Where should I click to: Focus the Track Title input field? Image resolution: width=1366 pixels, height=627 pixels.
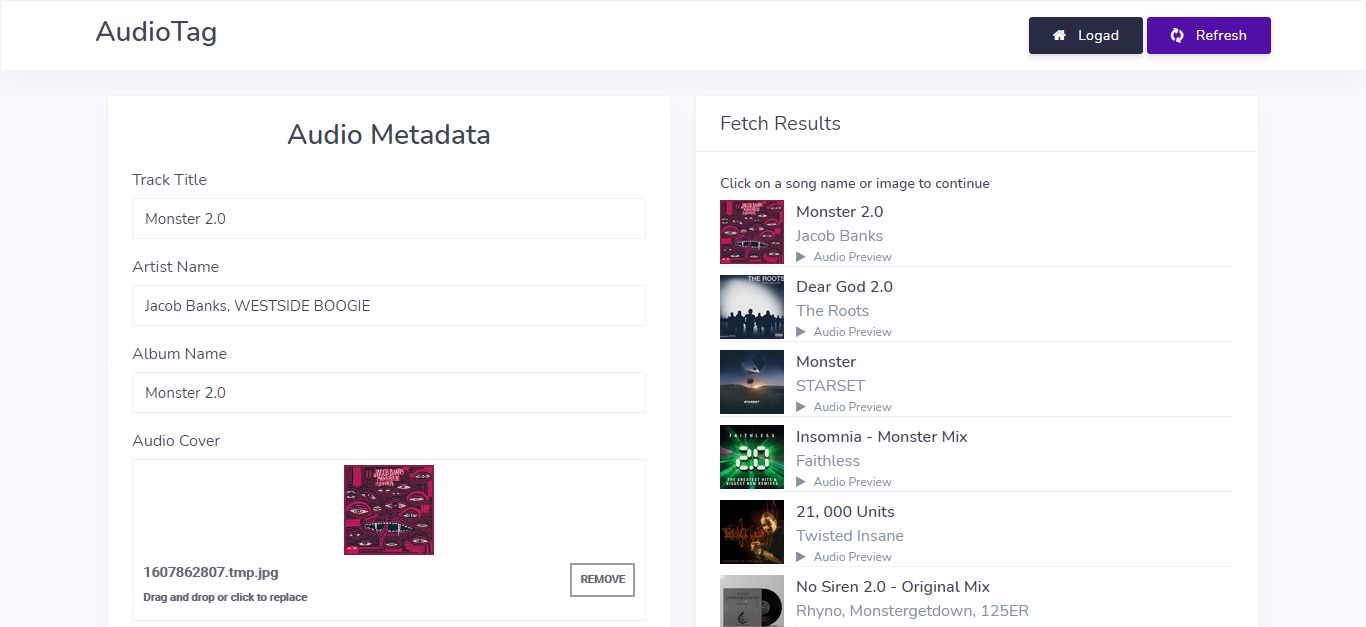388,219
